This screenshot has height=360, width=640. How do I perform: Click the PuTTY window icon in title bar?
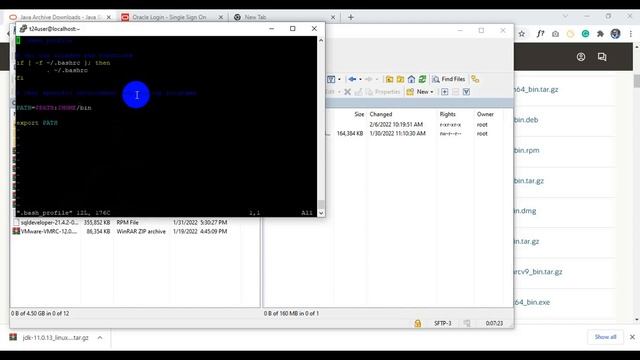point(23,29)
